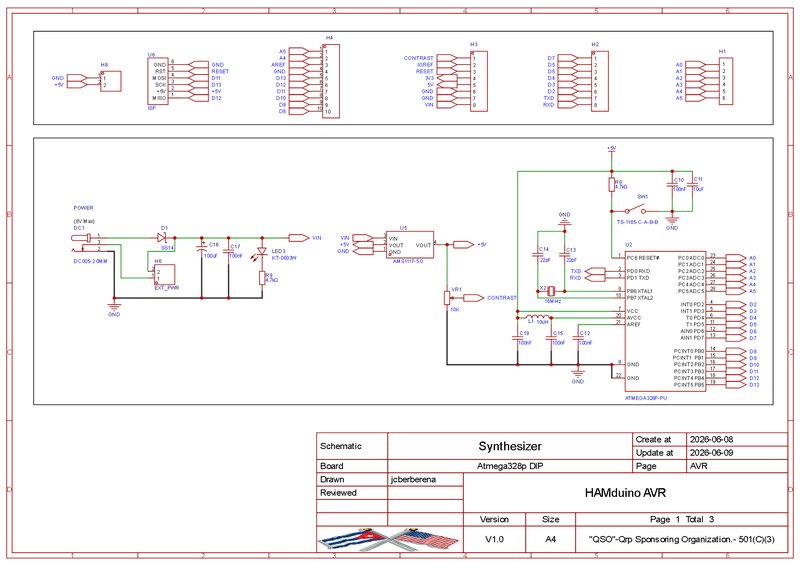
Task: Select the C10 100nF capacitor symbol
Action: (x=672, y=186)
